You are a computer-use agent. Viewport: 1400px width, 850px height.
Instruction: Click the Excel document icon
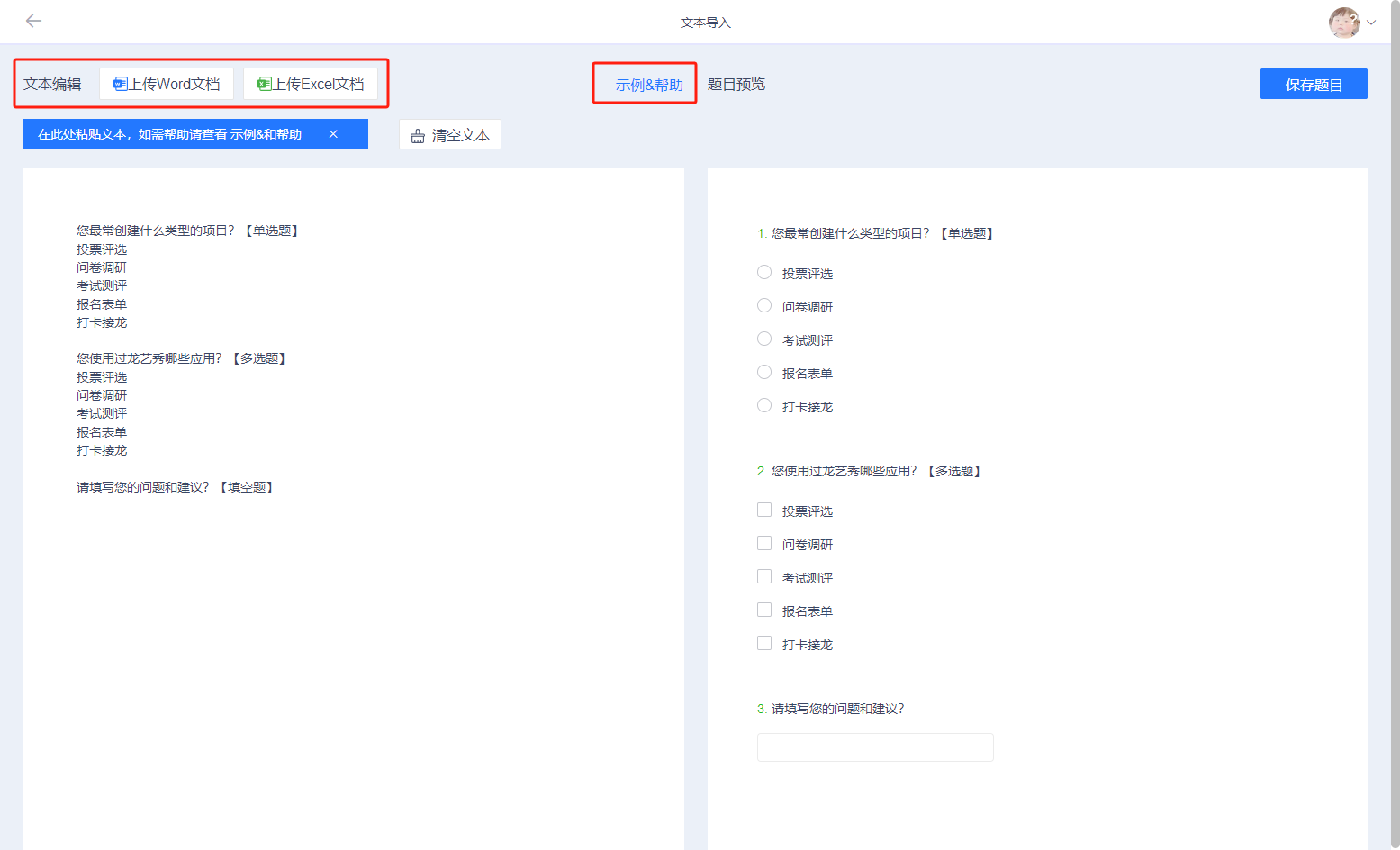pyautogui.click(x=264, y=84)
